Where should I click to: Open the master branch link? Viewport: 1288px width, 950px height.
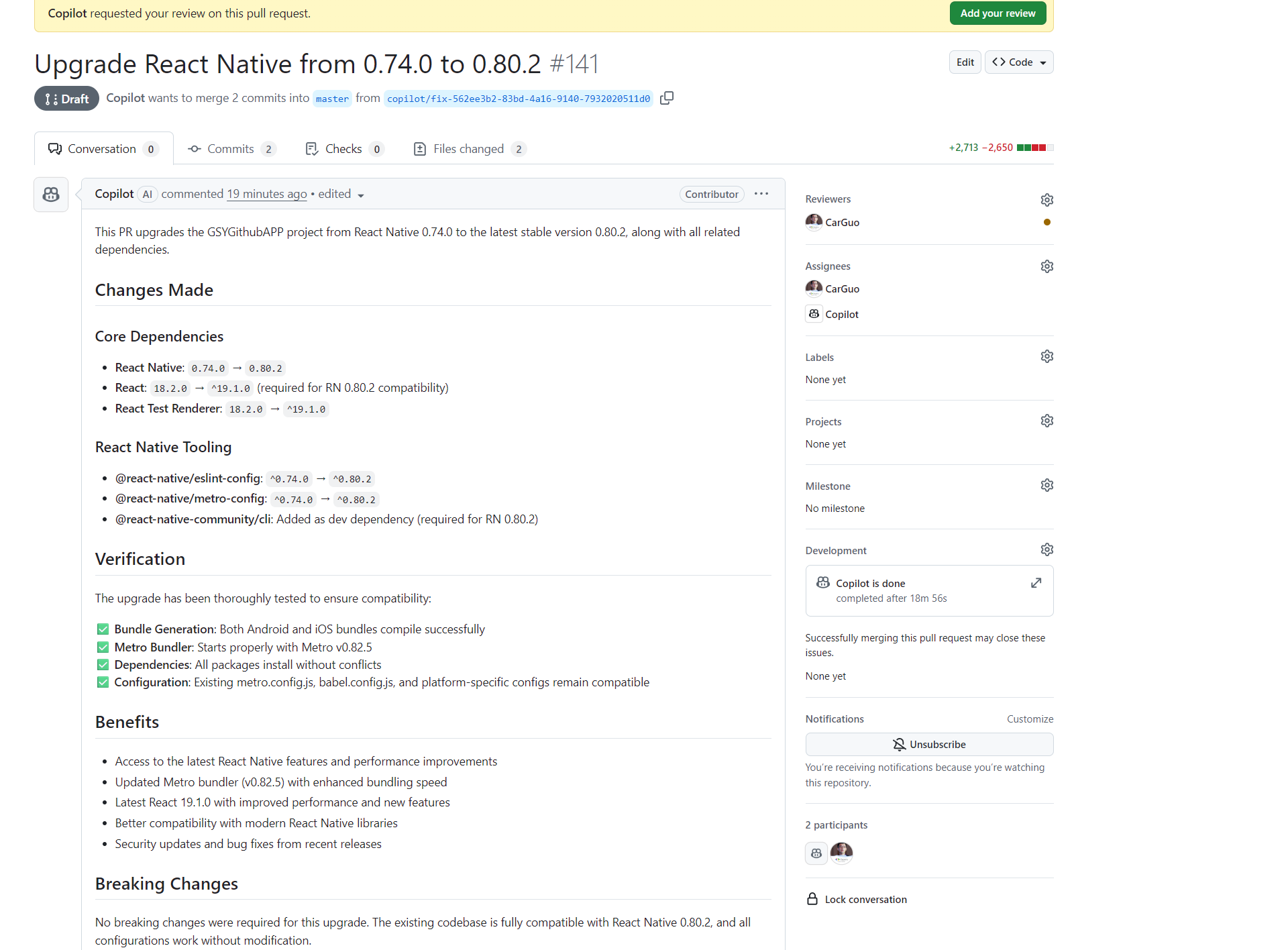332,99
